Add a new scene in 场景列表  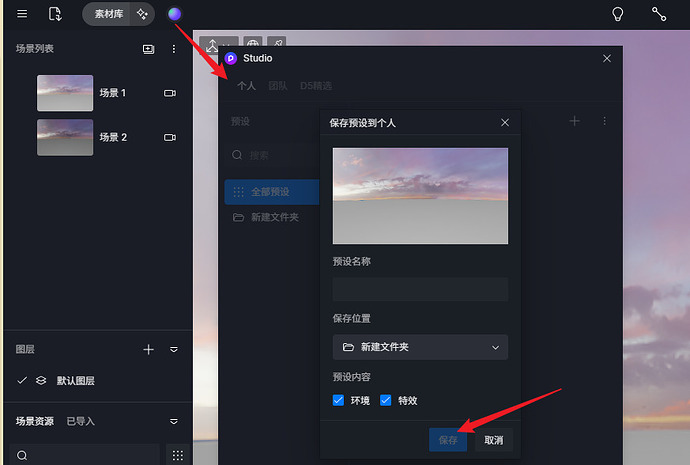click(149, 49)
